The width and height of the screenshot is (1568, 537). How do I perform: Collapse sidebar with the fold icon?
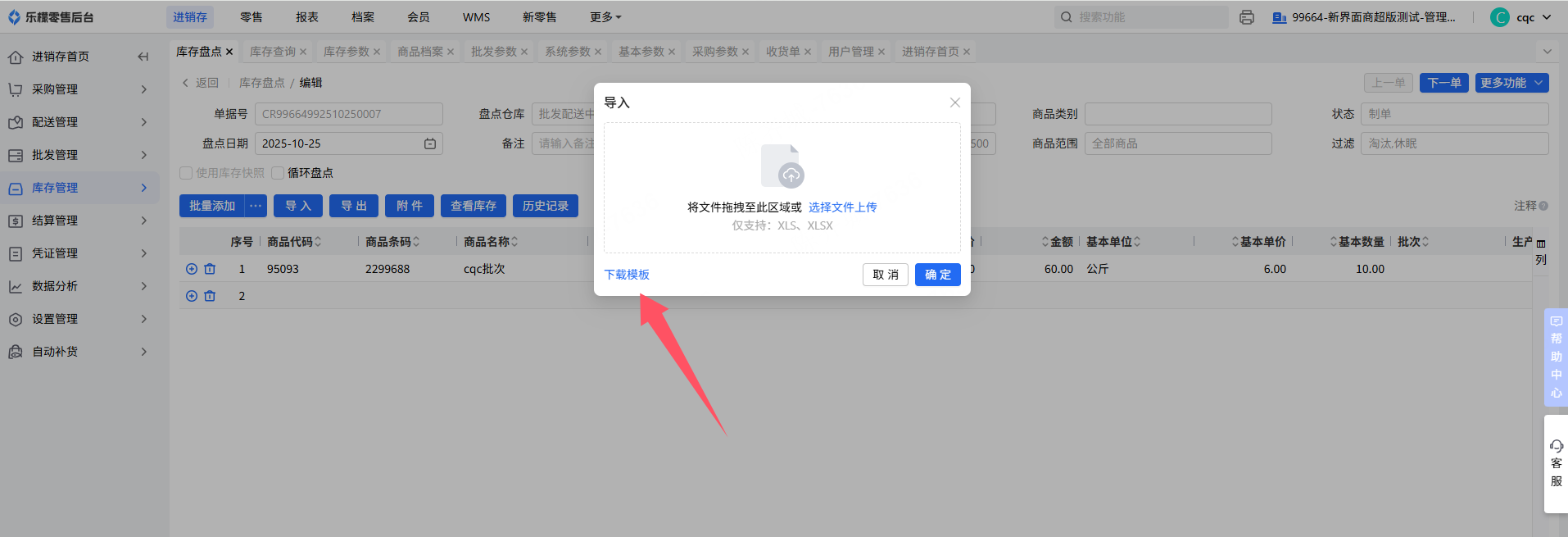click(x=143, y=57)
